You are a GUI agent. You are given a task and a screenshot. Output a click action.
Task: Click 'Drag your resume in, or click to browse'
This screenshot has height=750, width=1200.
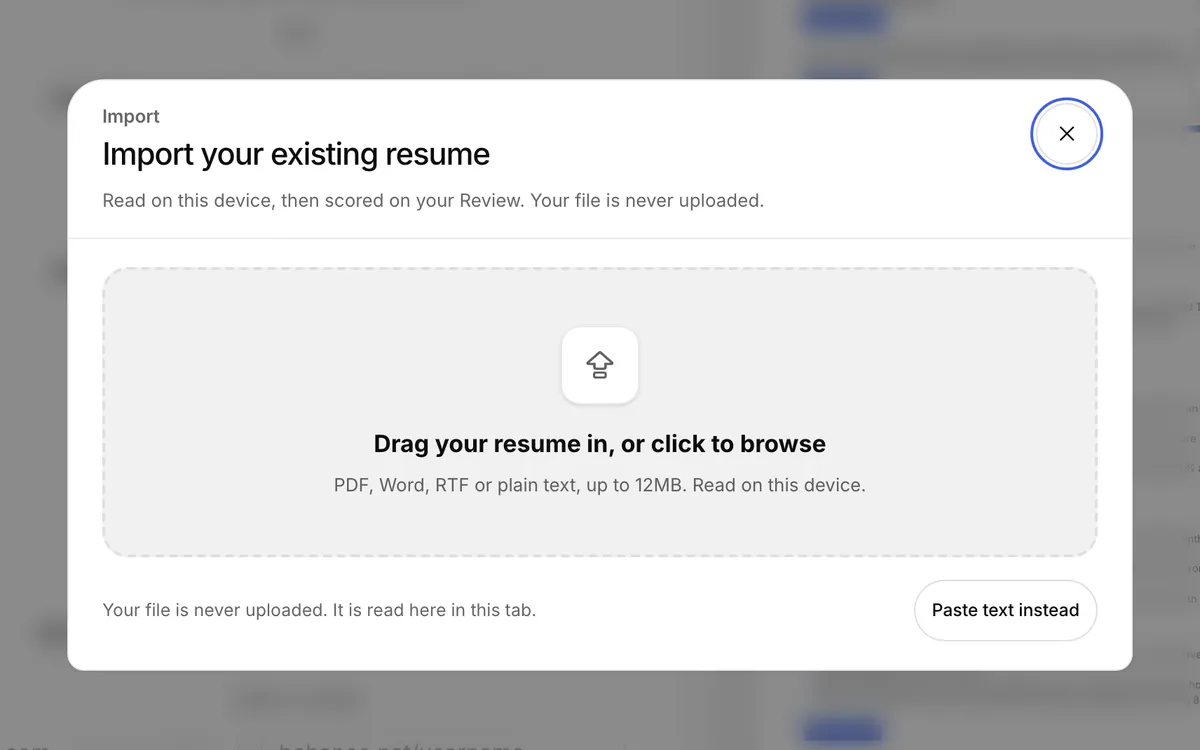[600, 444]
